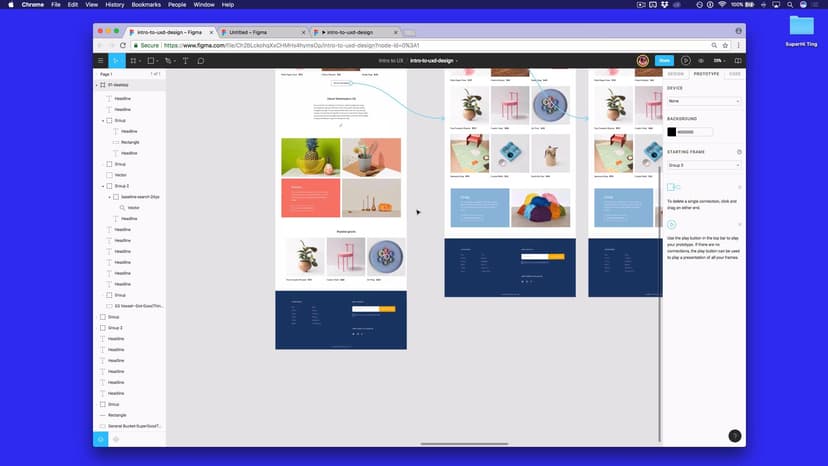
Task: Select the Text tool
Action: (186, 61)
